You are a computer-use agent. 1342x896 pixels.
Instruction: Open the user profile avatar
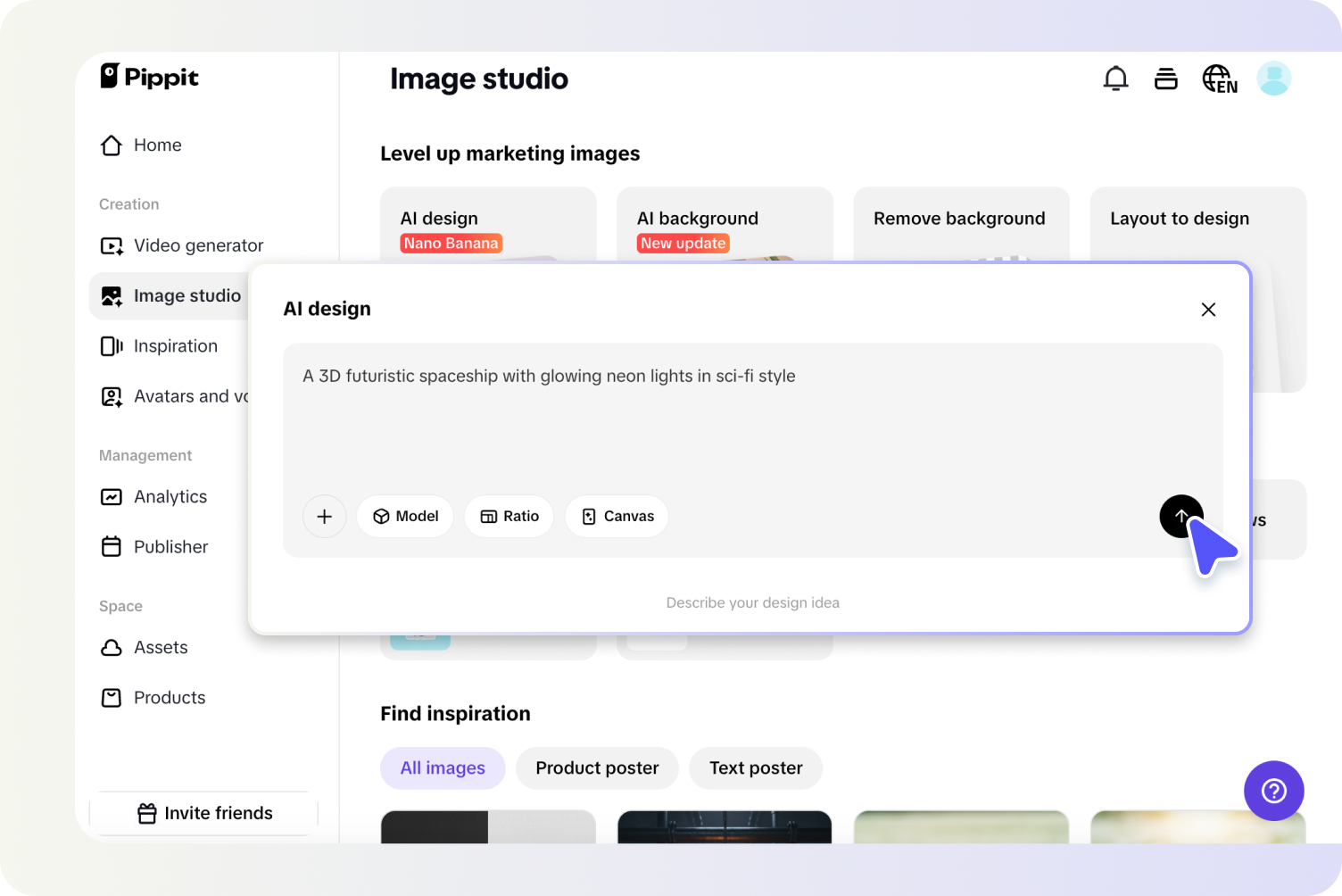pyautogui.click(x=1273, y=79)
